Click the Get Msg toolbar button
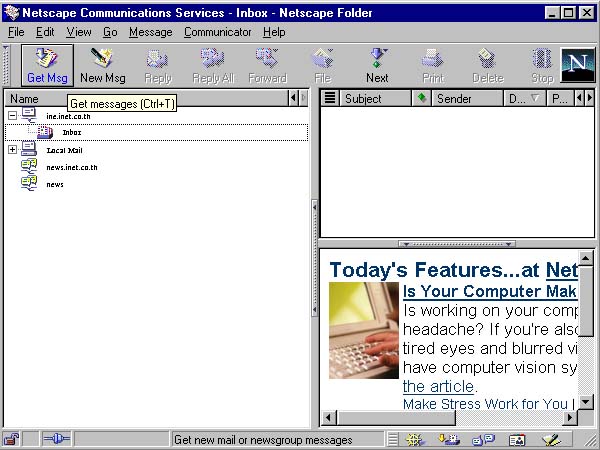The image size is (600, 450). click(47, 65)
